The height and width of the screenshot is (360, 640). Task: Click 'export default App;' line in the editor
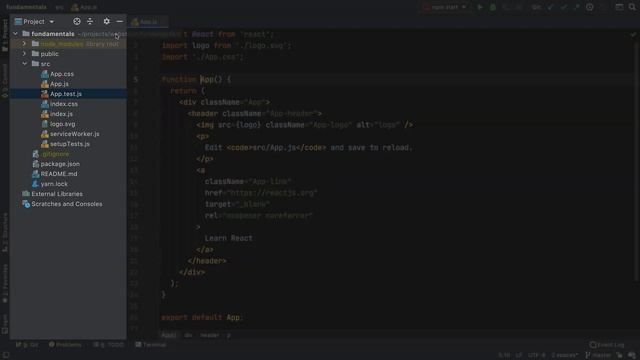[x=202, y=318]
